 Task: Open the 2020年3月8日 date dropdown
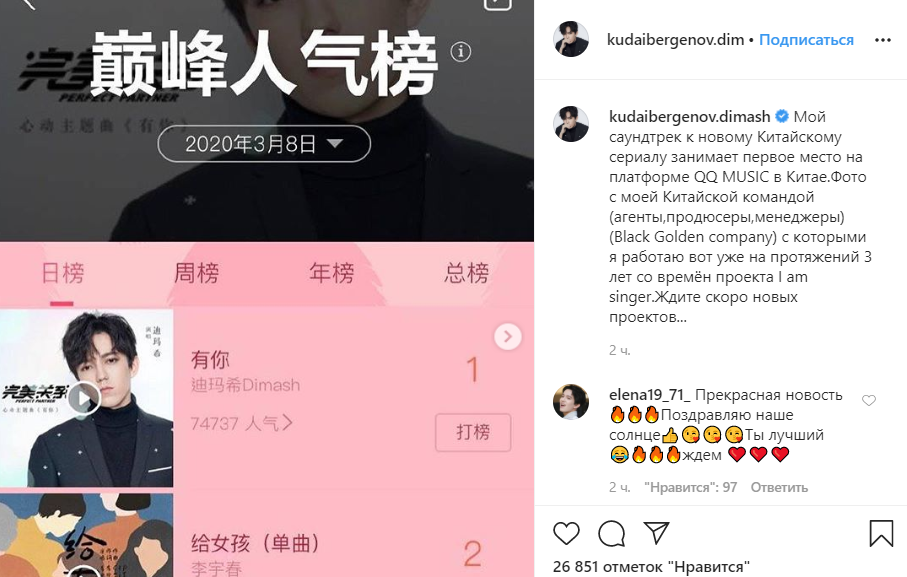click(264, 144)
